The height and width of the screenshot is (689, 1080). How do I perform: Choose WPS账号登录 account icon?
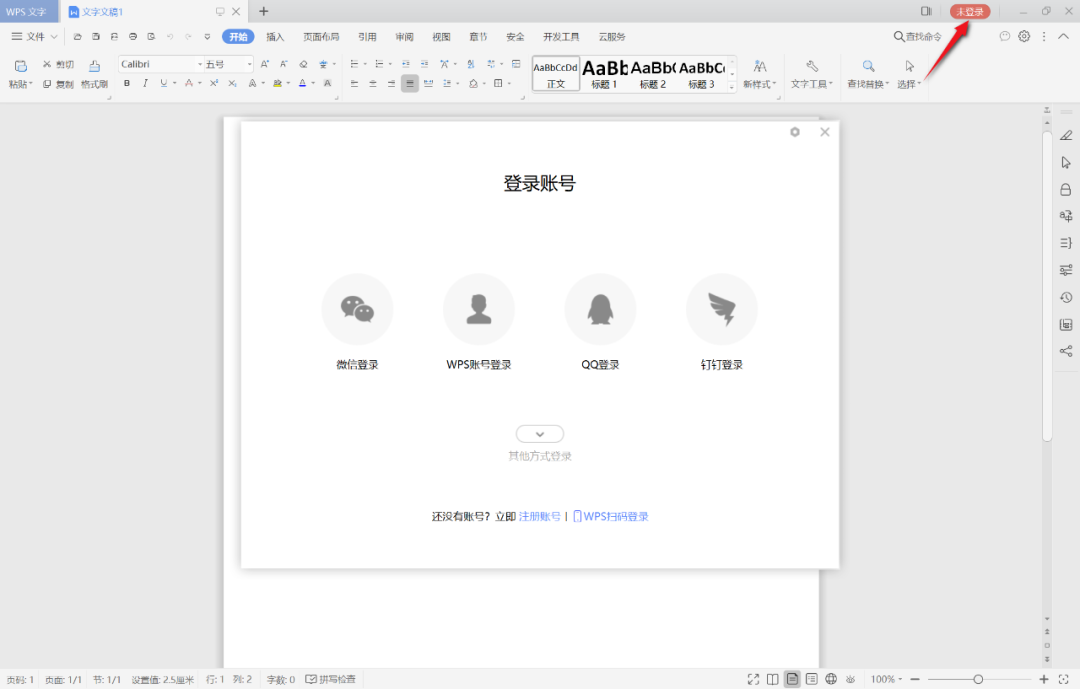[x=479, y=309]
